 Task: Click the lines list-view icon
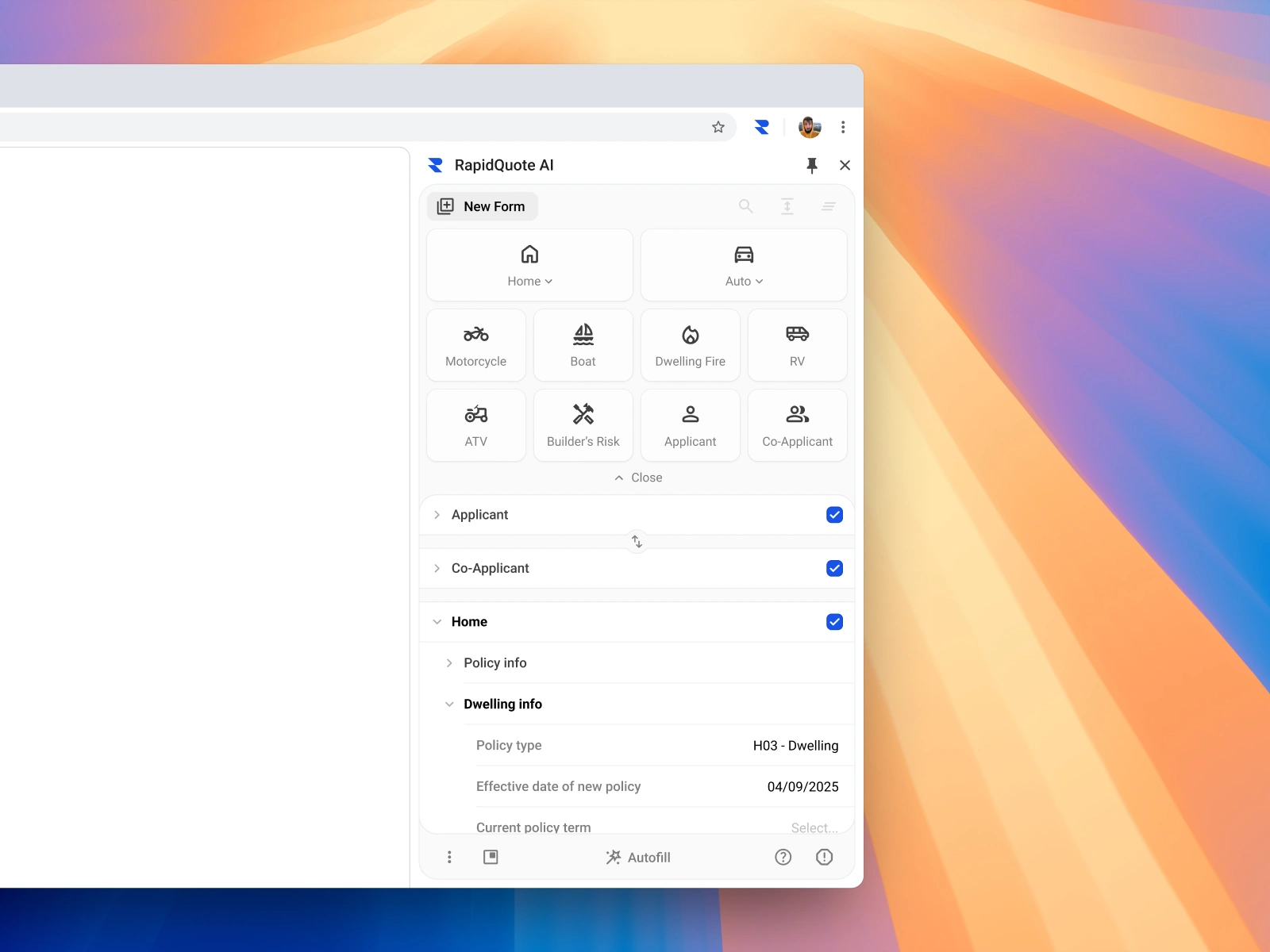829,206
